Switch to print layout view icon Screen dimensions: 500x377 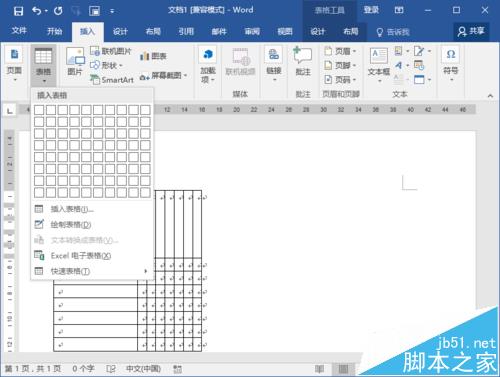343,369
